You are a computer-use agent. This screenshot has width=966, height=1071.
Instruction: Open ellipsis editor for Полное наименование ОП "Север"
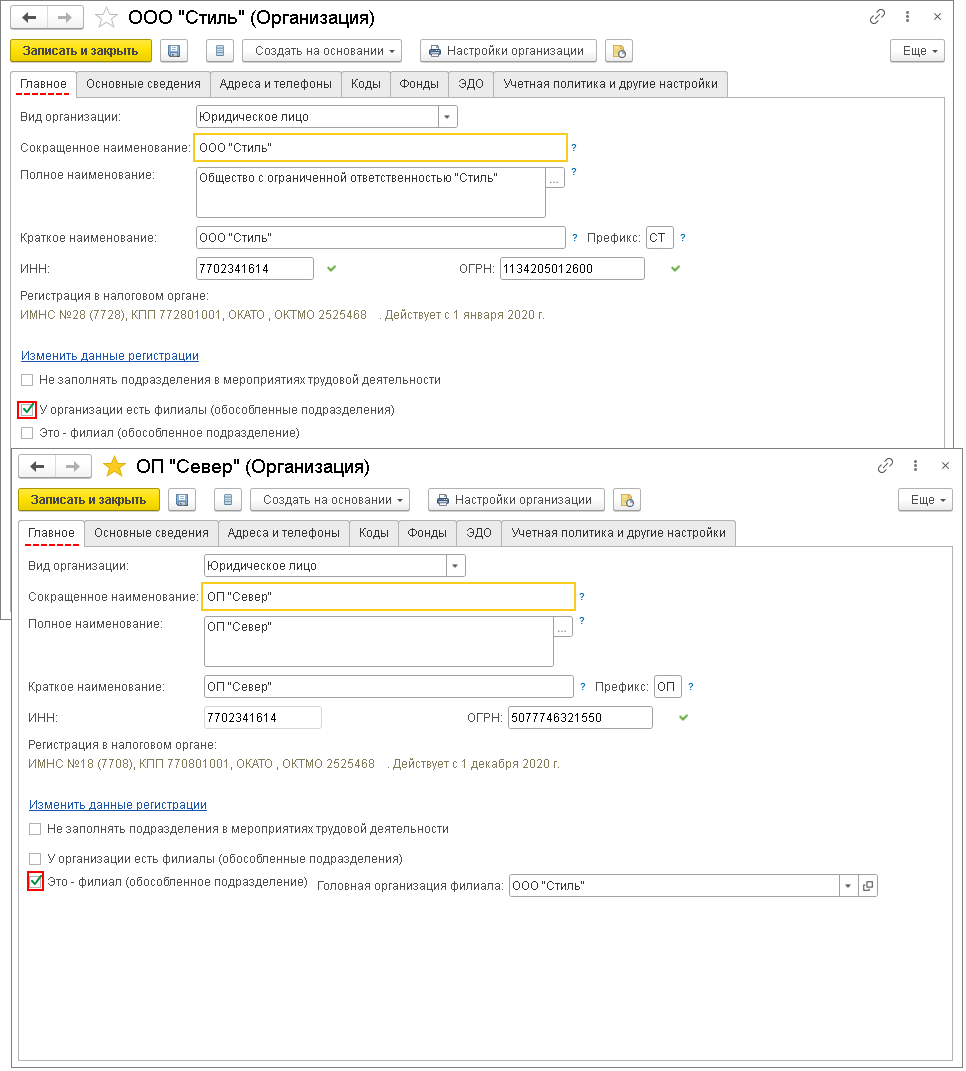pos(563,627)
